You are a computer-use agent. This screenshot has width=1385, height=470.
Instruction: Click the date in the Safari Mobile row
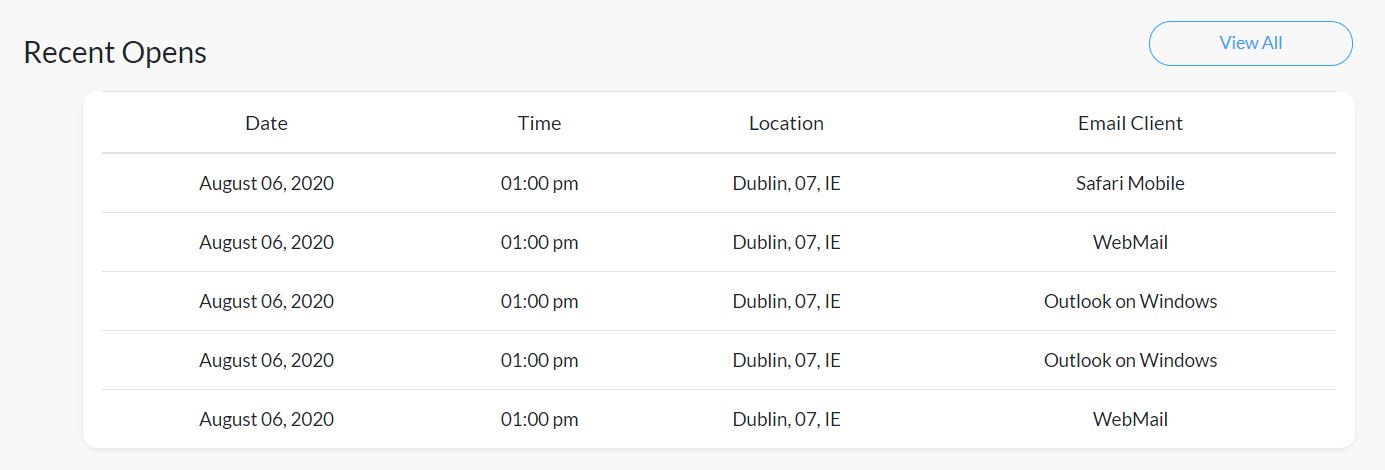(x=266, y=183)
